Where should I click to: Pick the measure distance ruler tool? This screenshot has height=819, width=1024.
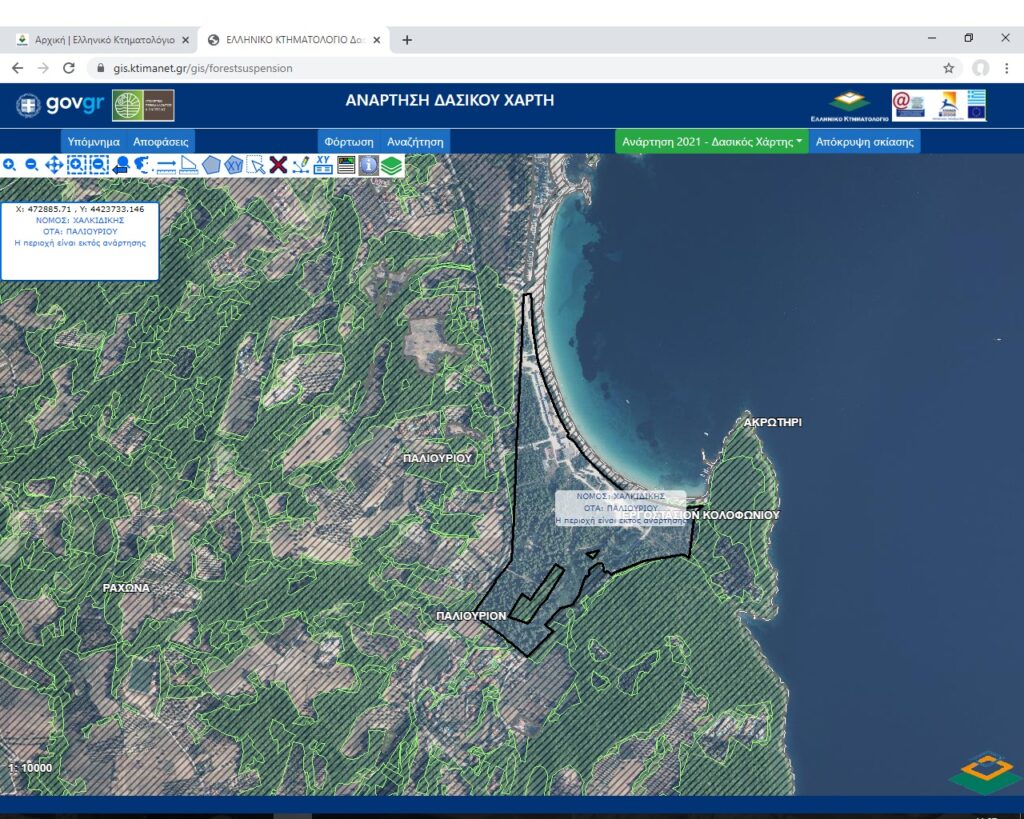pos(166,165)
